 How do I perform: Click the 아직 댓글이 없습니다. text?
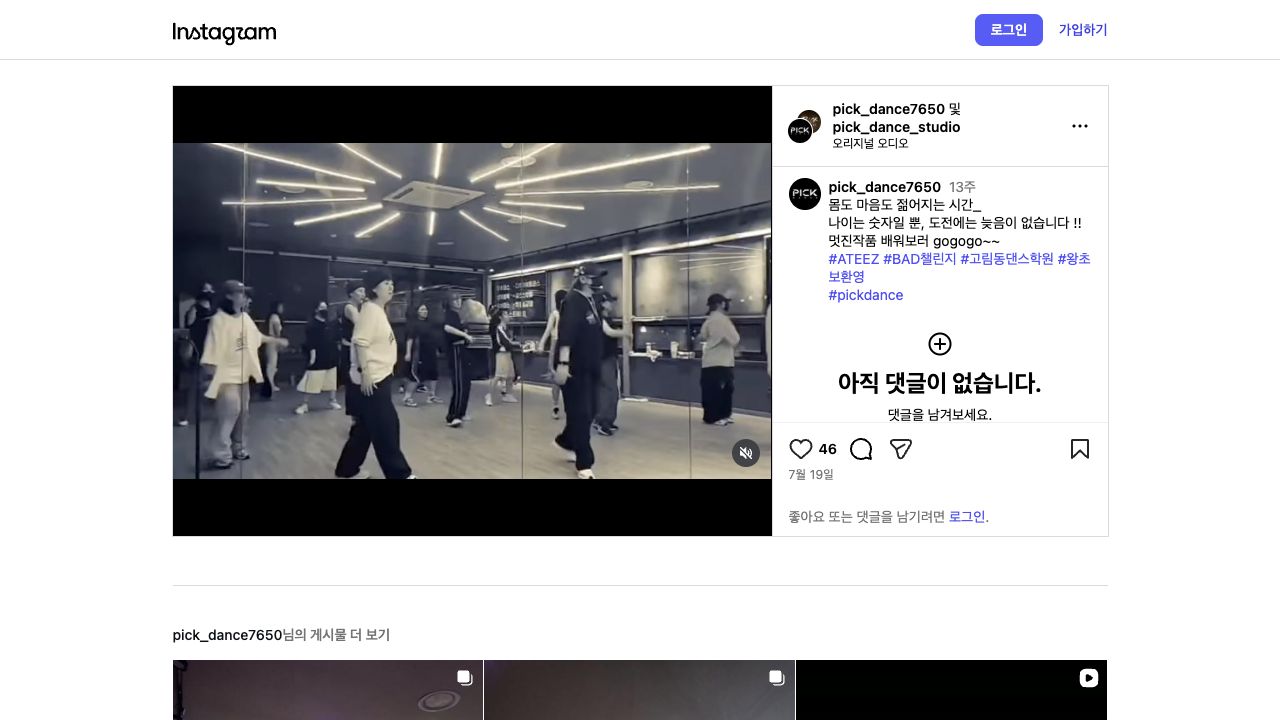click(940, 383)
